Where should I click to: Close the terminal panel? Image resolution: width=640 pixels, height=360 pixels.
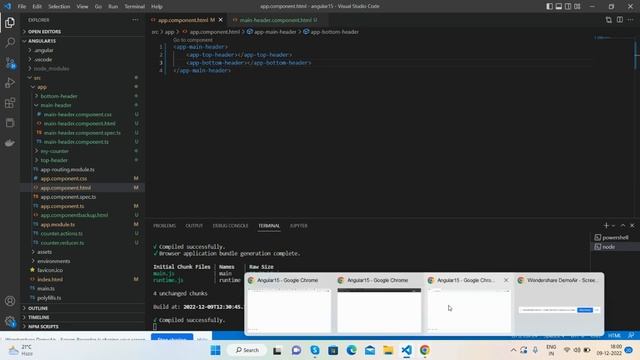click(632, 225)
